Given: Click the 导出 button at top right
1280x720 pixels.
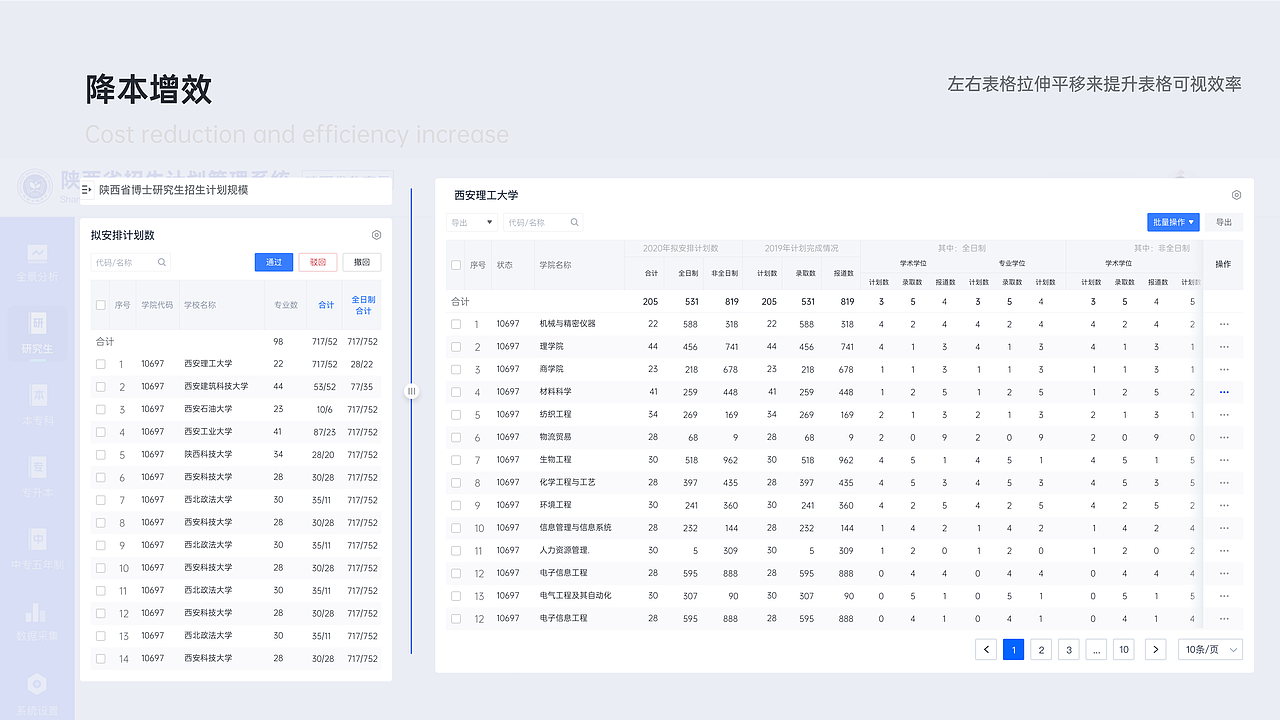Looking at the screenshot, I should (1224, 222).
